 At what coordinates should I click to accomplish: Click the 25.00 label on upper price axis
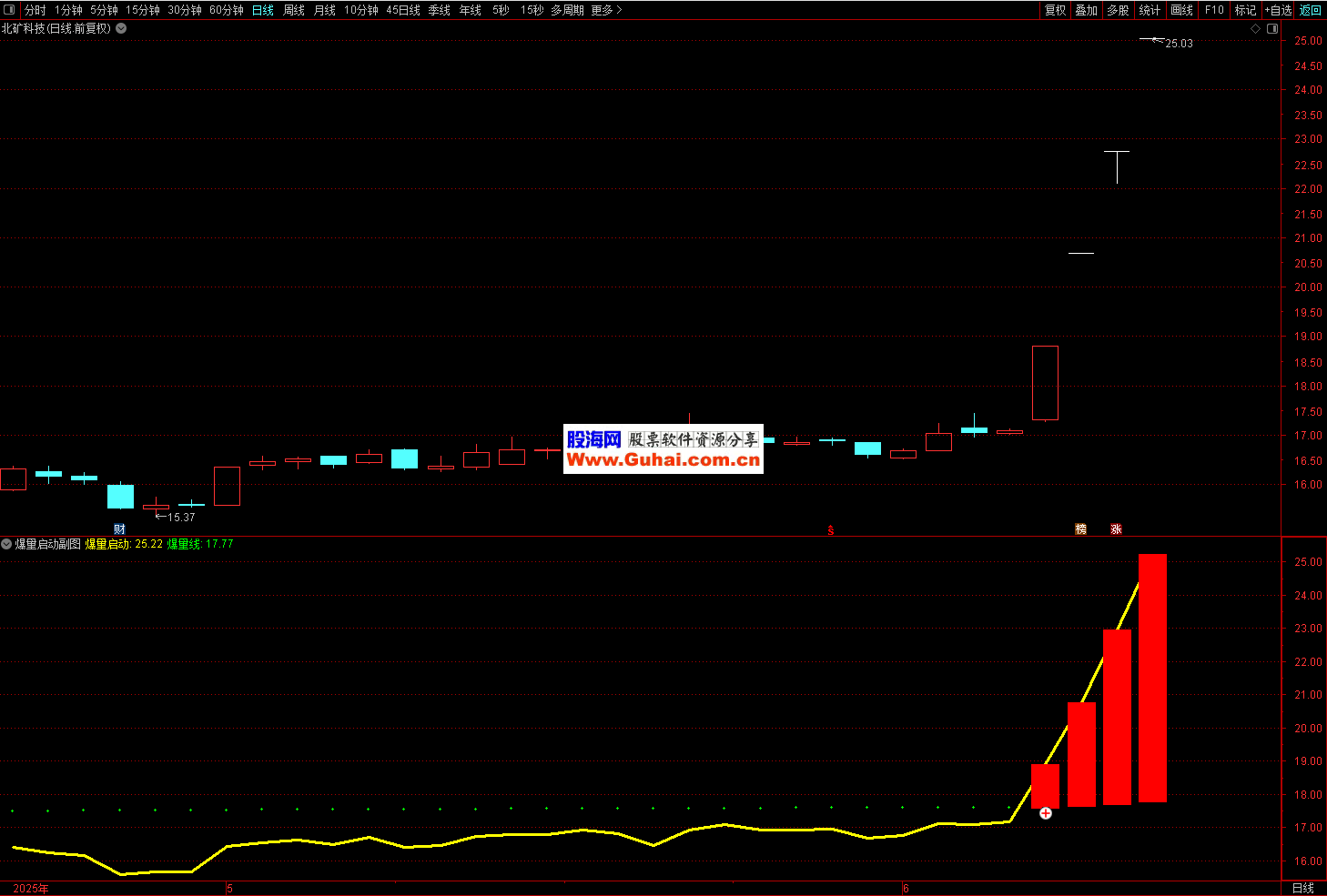1308,41
